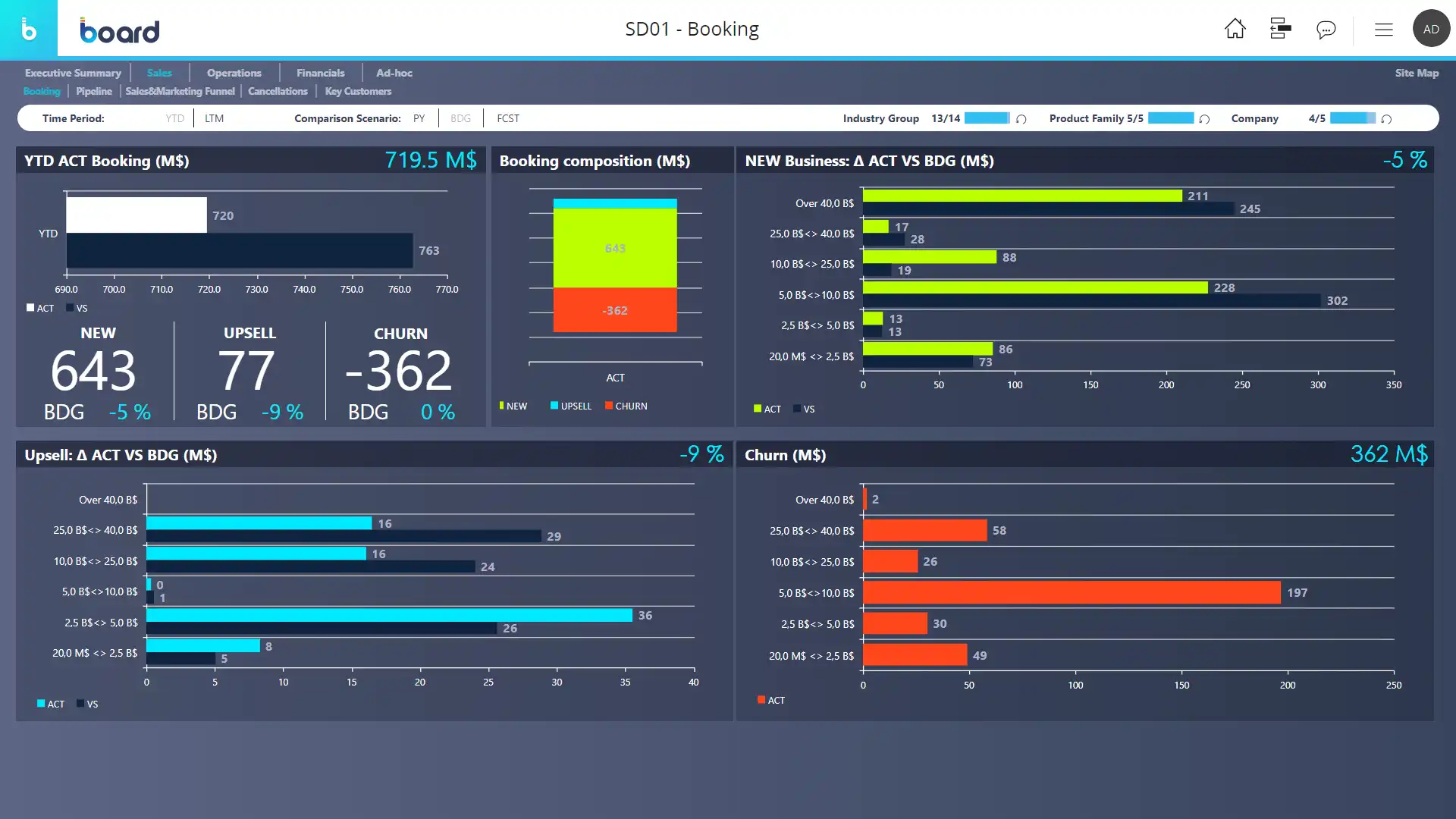Select PY comparison scenario
This screenshot has height=819, width=1456.
(419, 118)
